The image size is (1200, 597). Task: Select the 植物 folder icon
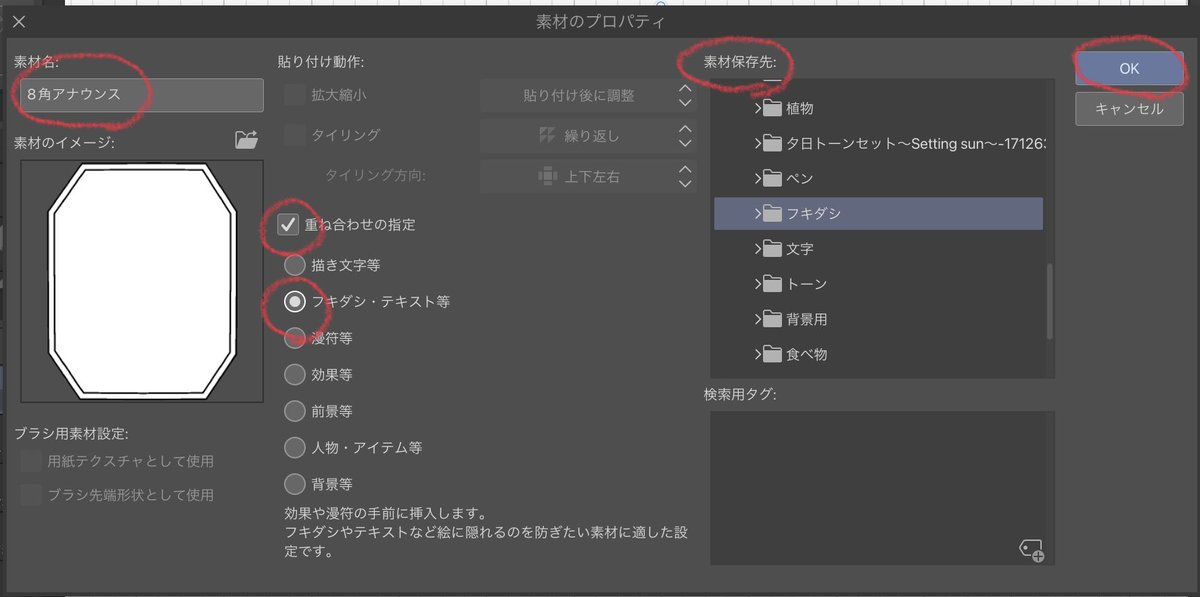[771, 108]
